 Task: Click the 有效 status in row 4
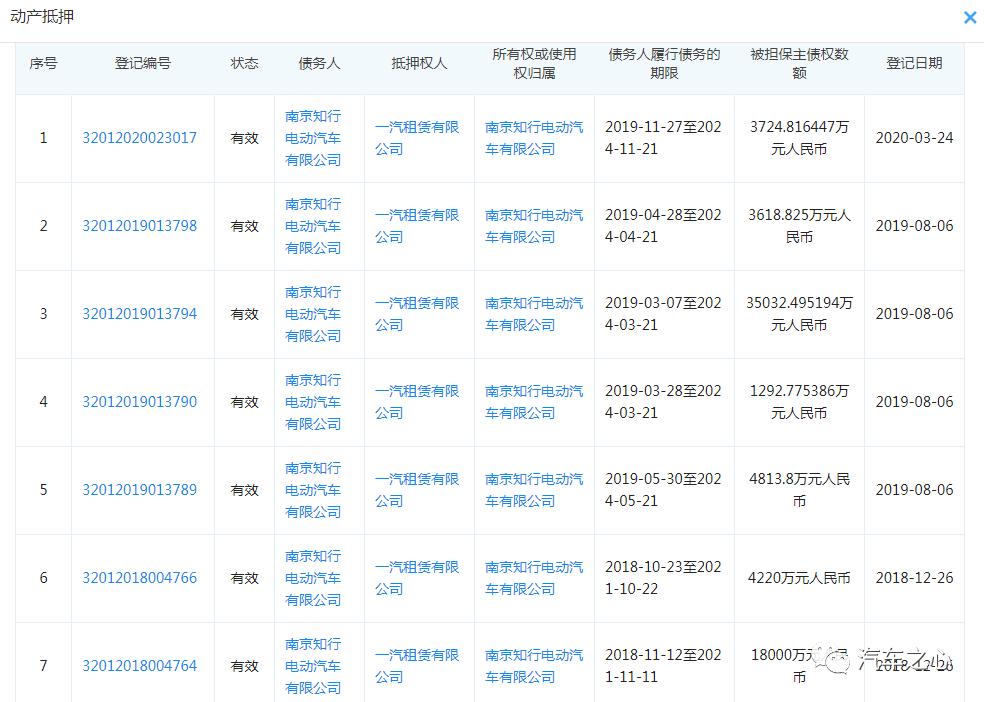(x=244, y=402)
